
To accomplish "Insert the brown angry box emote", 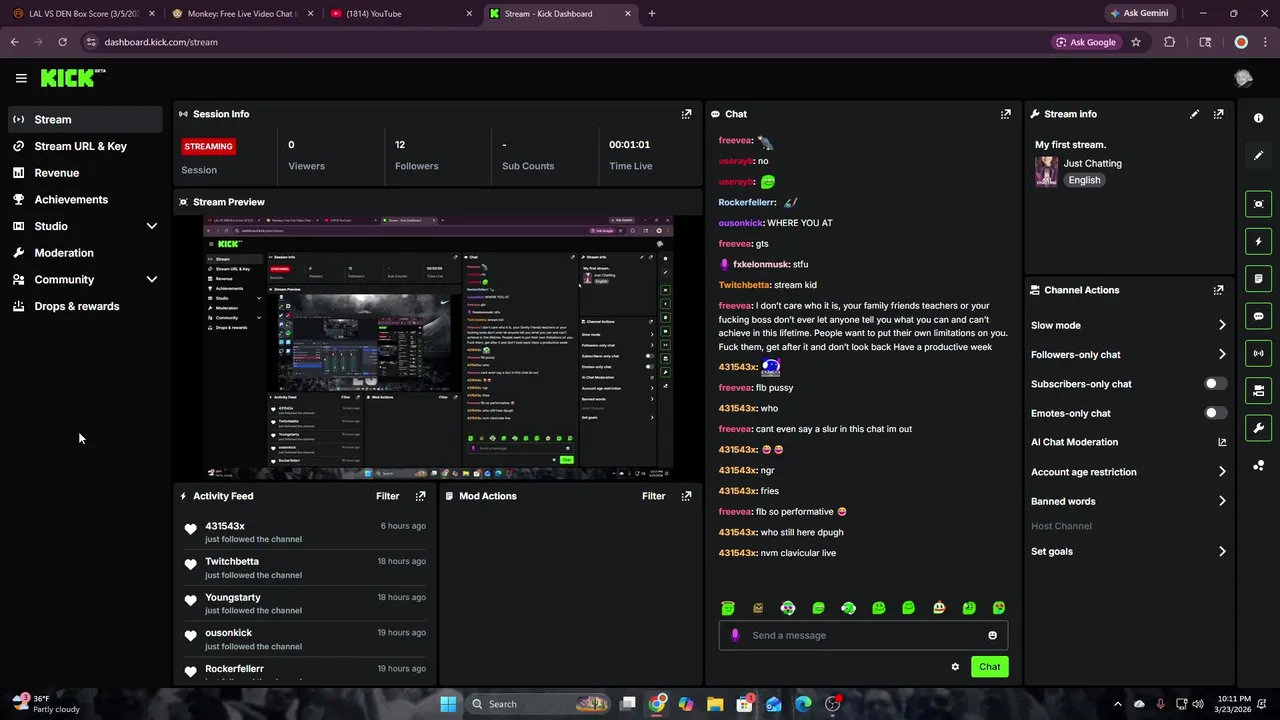I will pyautogui.click(x=758, y=607).
